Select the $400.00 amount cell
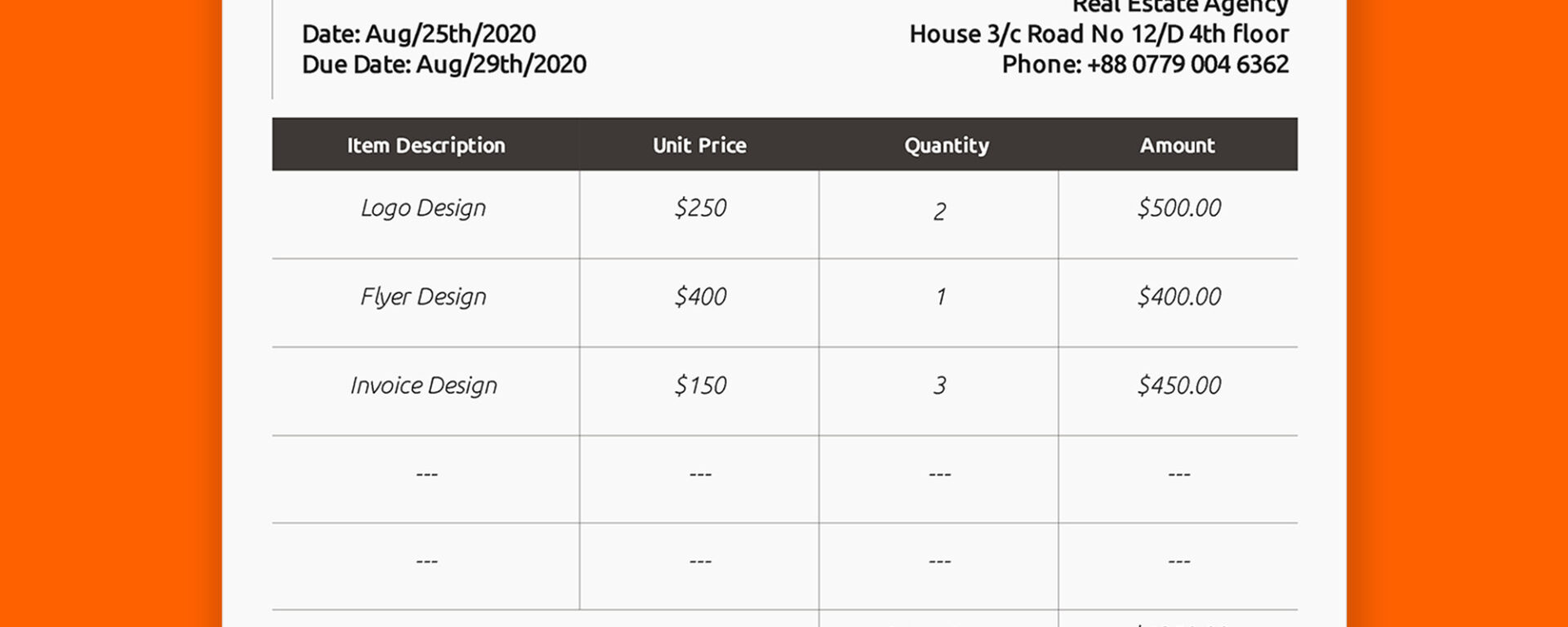The width and height of the screenshot is (1568, 627). coord(1178,296)
